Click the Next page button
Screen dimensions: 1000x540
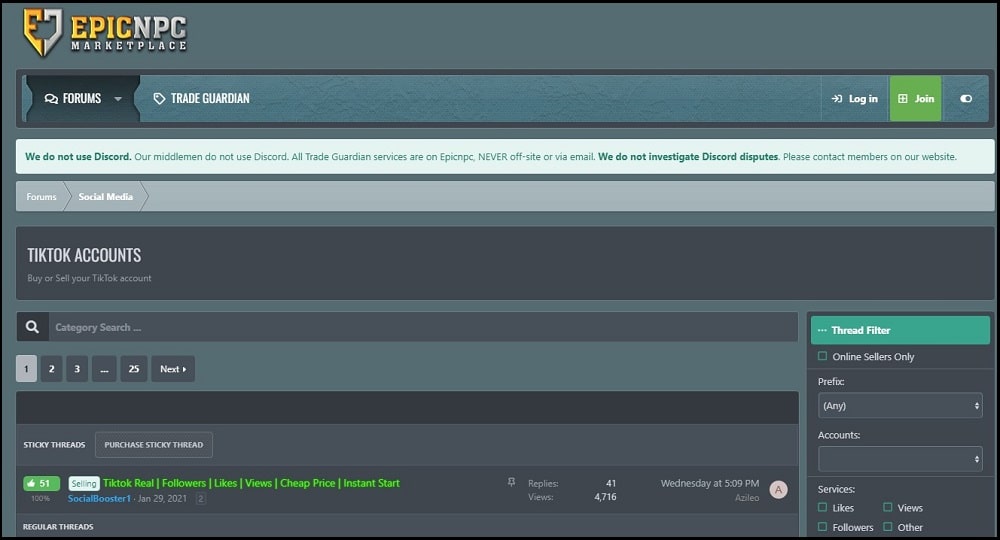click(x=173, y=369)
